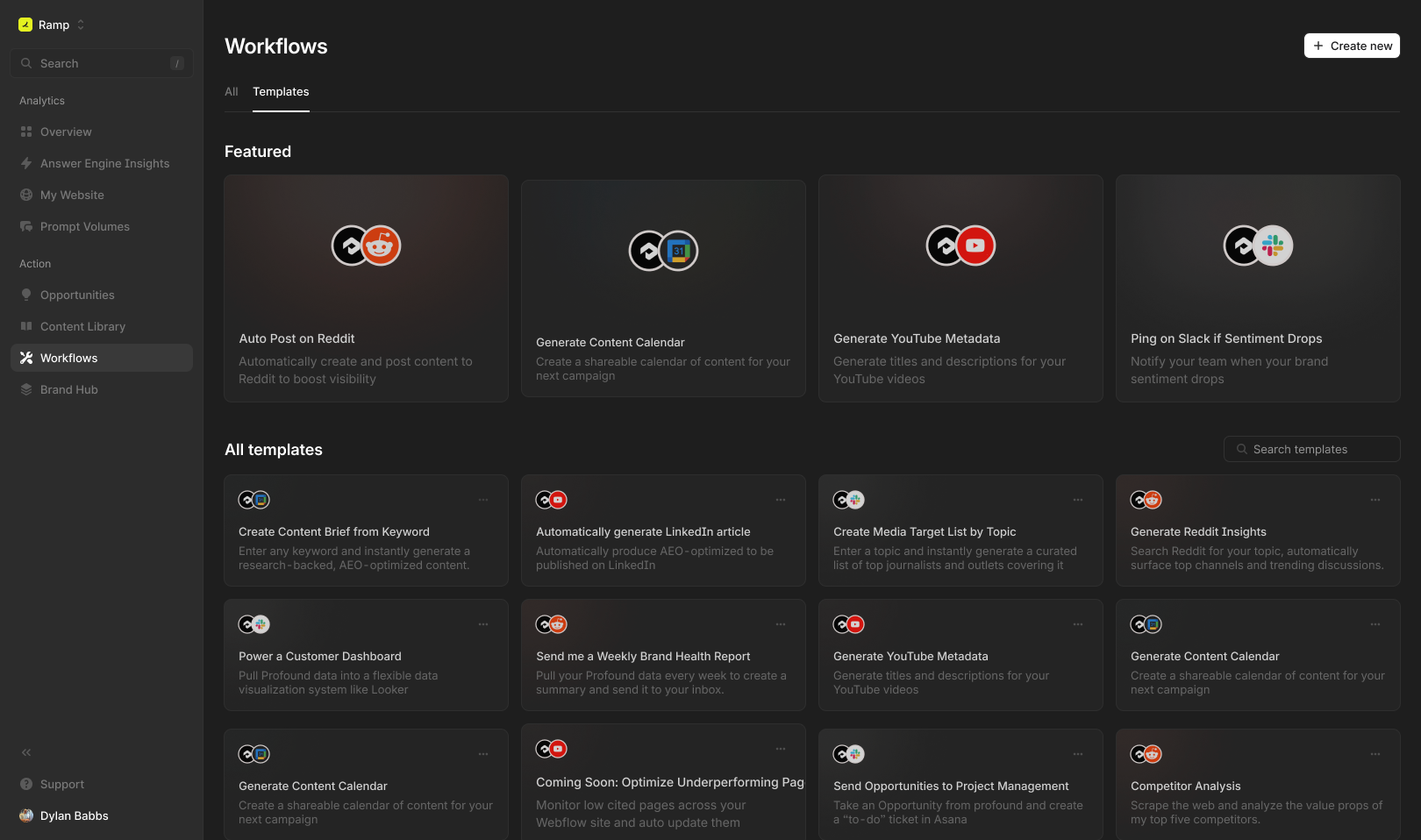This screenshot has width=1421, height=840.
Task: Open more options for Create Media Target List
Action: point(1078,500)
